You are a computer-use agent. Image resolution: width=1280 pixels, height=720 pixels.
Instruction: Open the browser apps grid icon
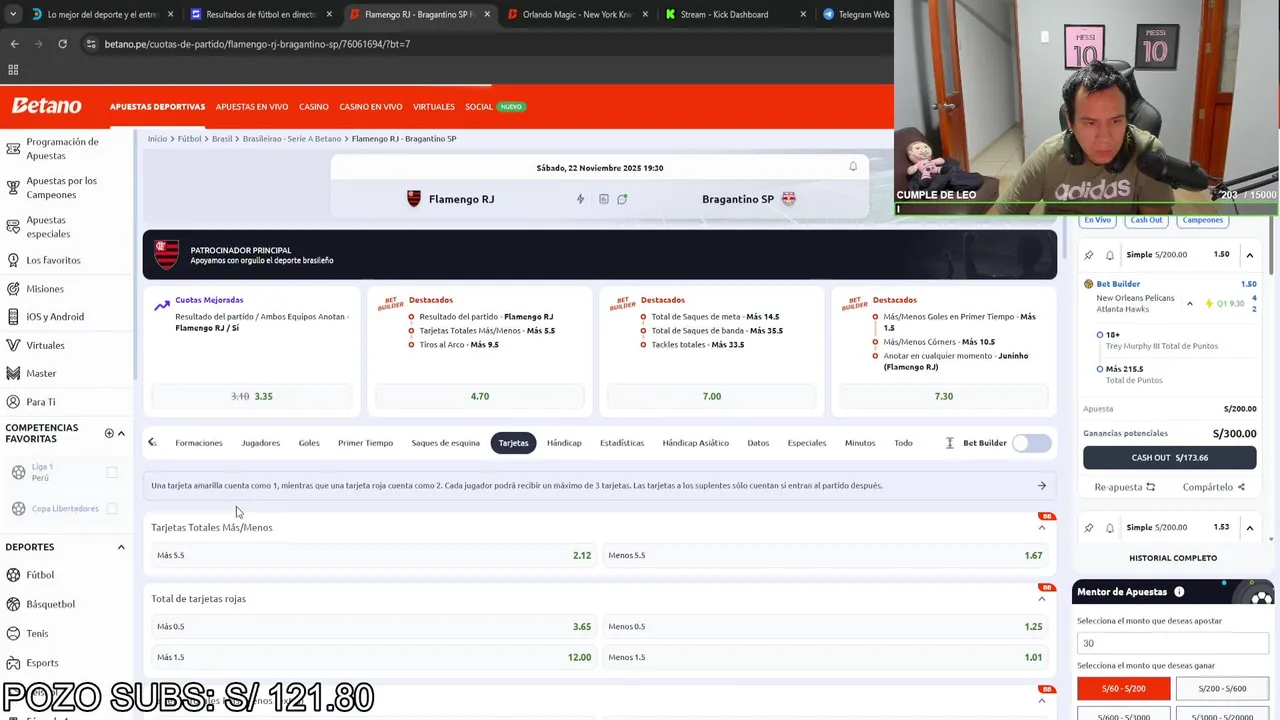[x=13, y=70]
